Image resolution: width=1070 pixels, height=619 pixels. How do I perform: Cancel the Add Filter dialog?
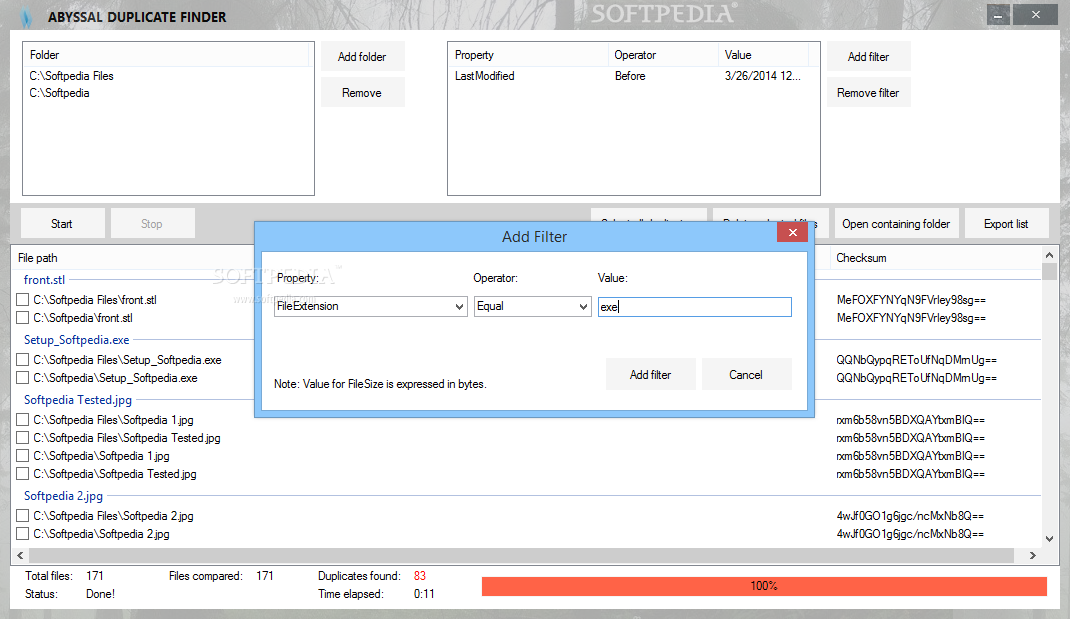746,375
